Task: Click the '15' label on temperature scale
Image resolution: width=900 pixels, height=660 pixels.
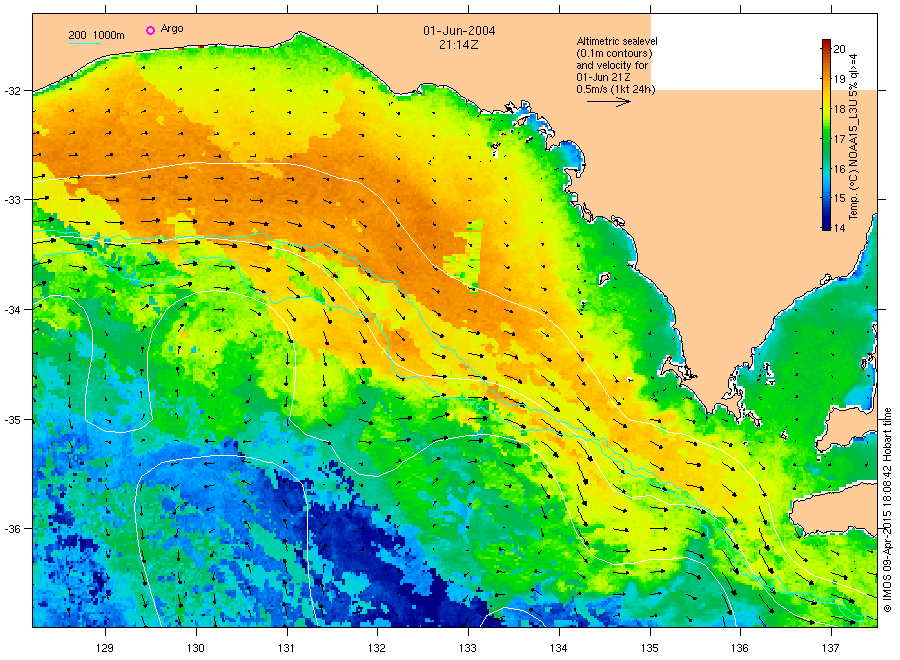Action: point(839,198)
